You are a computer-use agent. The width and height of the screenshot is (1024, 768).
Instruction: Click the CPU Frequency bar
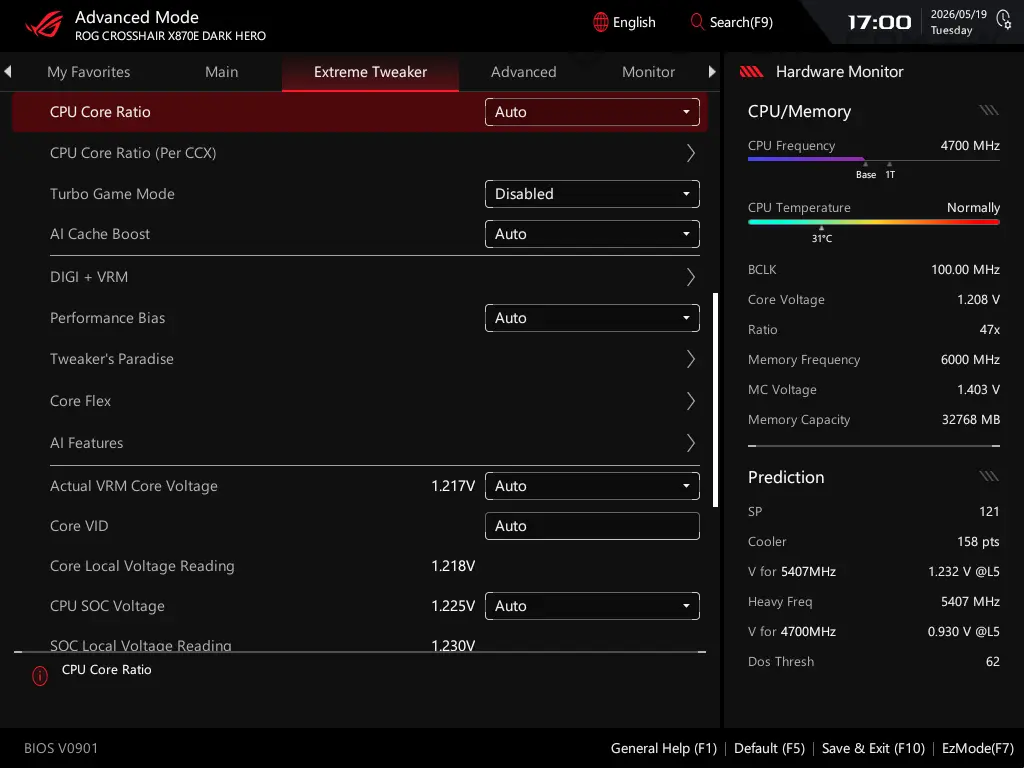click(x=874, y=159)
